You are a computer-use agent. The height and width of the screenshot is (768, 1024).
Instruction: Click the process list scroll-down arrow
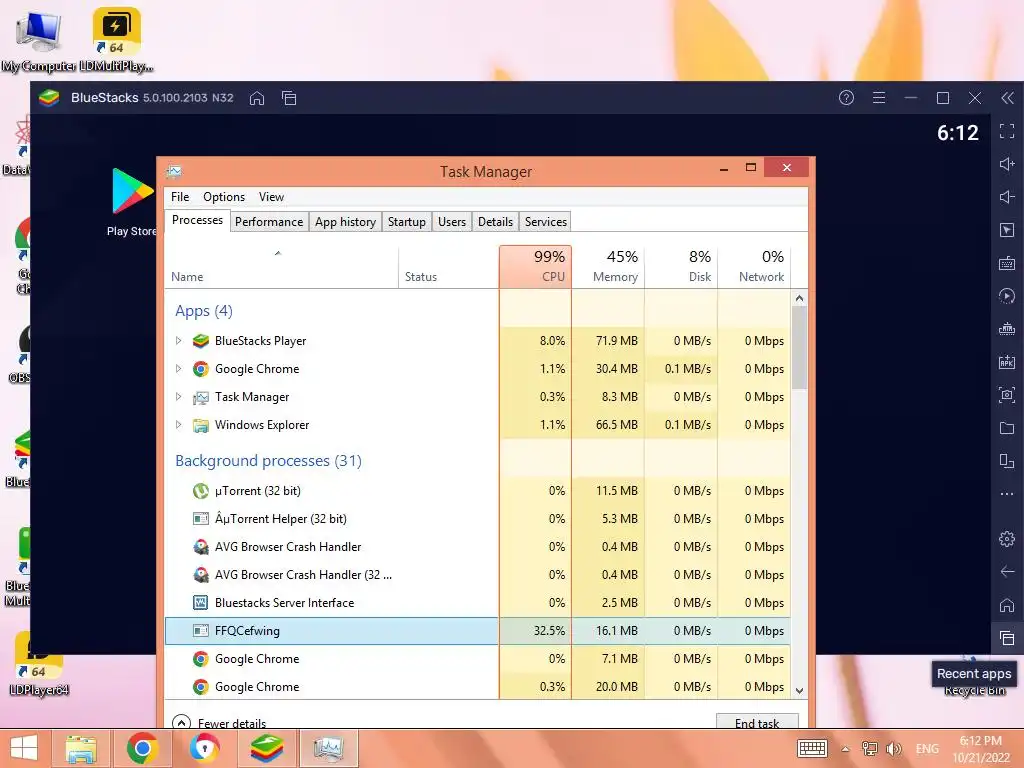pos(799,690)
